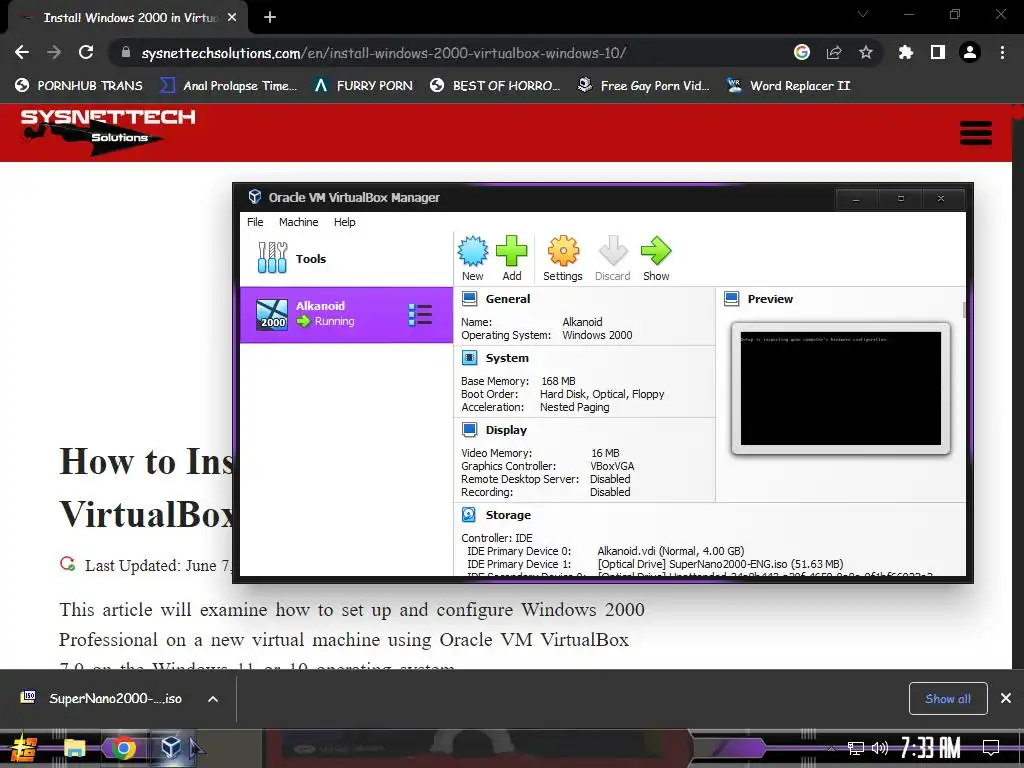Open a new browser tab
Viewport: 1024px width, 768px height.
[x=270, y=18]
